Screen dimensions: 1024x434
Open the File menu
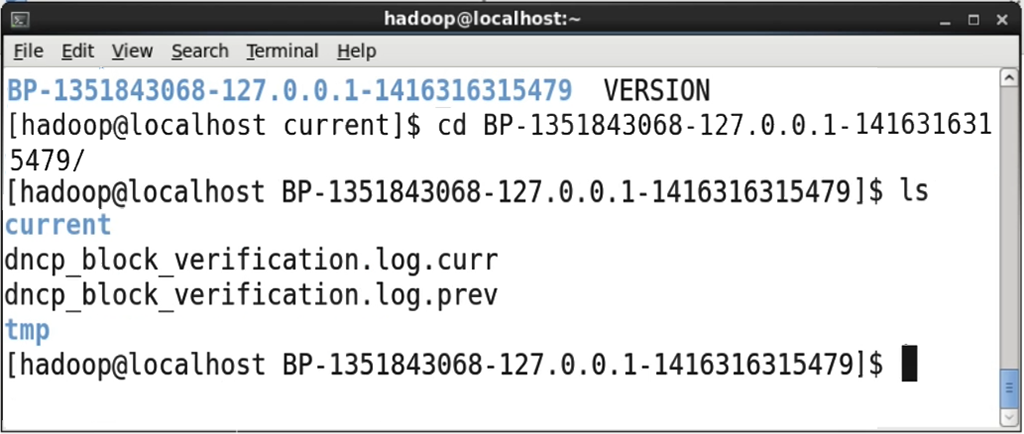(28, 51)
